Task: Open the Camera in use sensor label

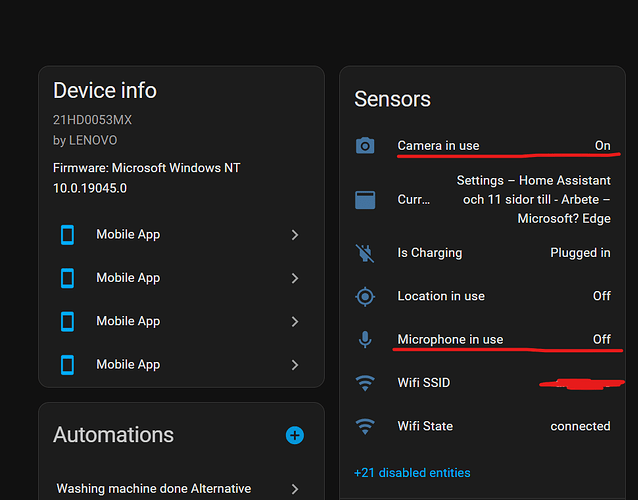Action: [x=438, y=146]
